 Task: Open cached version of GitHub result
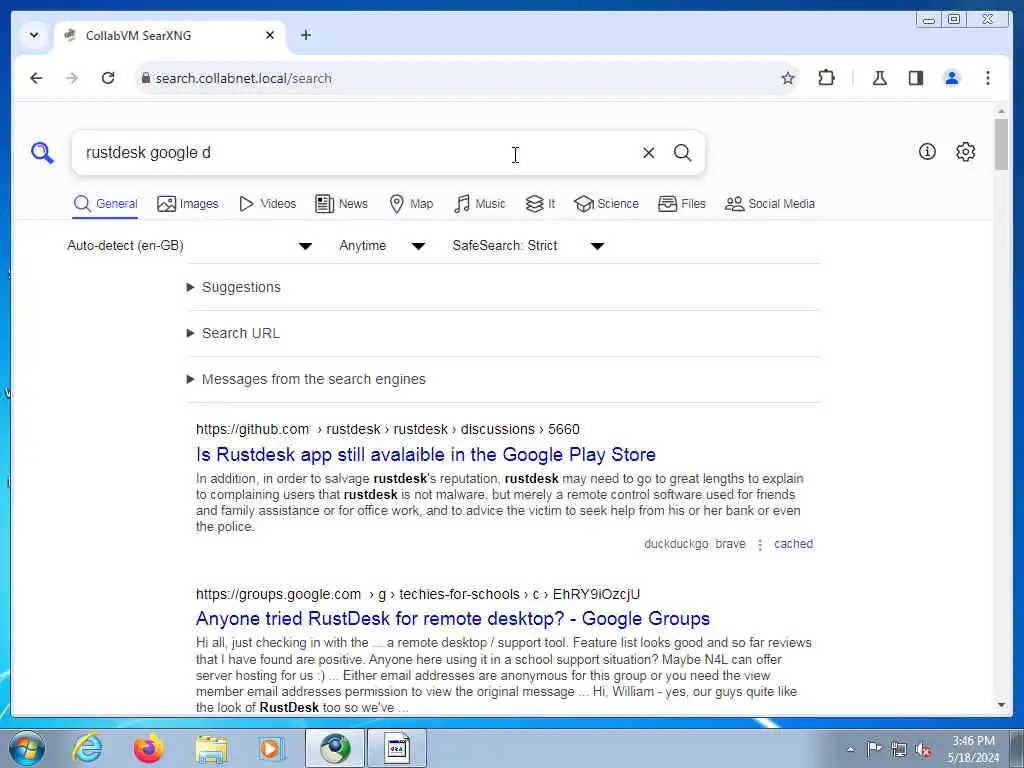coord(793,544)
